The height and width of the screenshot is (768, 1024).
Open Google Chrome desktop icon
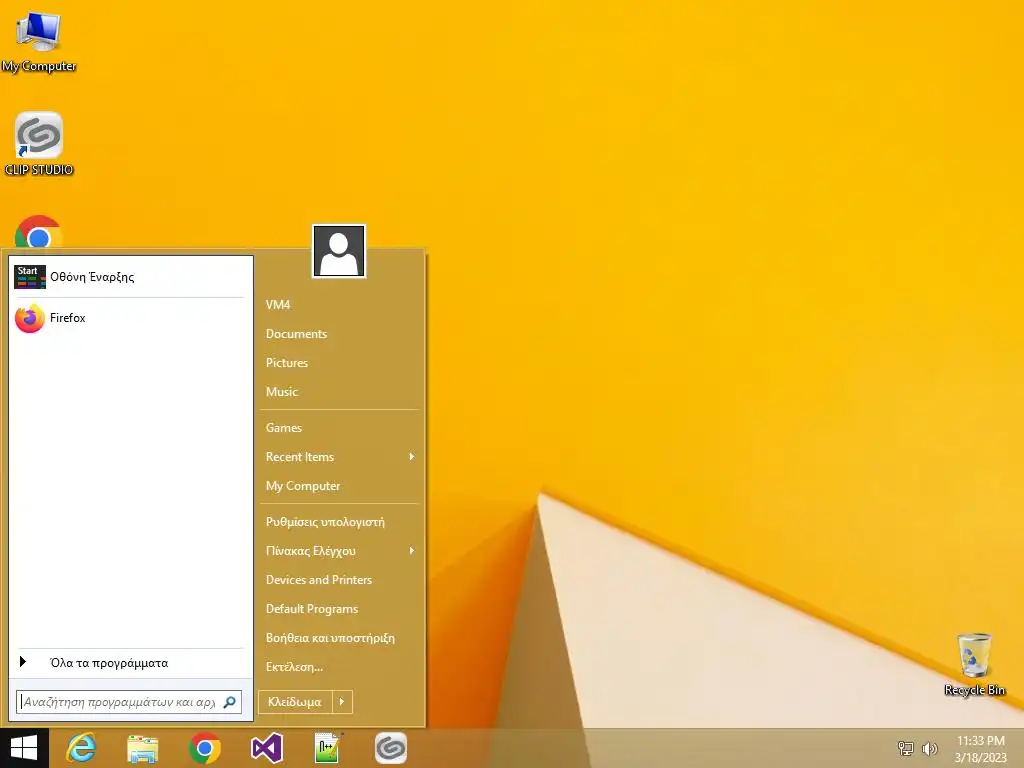coord(39,232)
